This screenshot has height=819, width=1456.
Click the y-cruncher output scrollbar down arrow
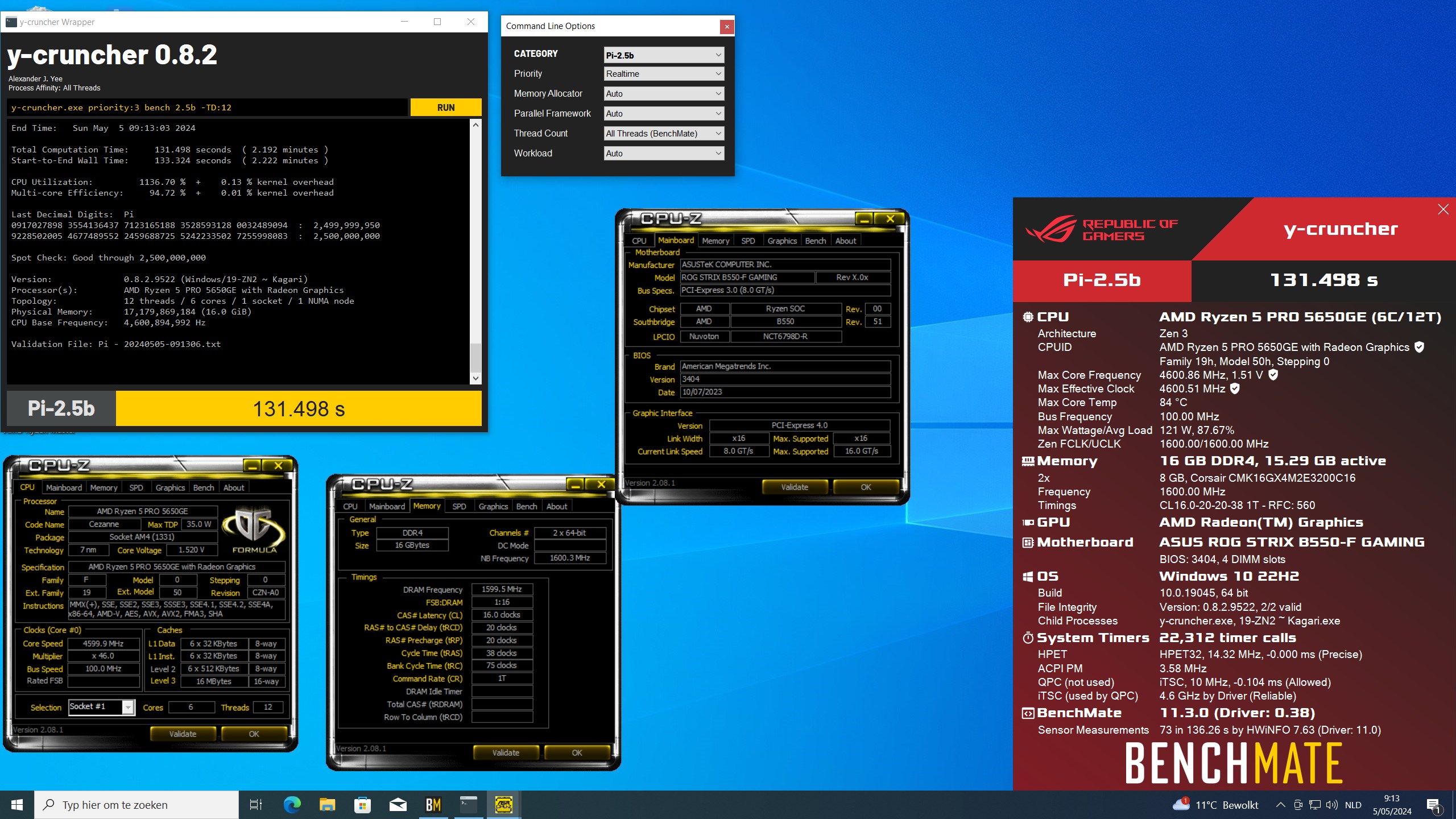click(476, 378)
